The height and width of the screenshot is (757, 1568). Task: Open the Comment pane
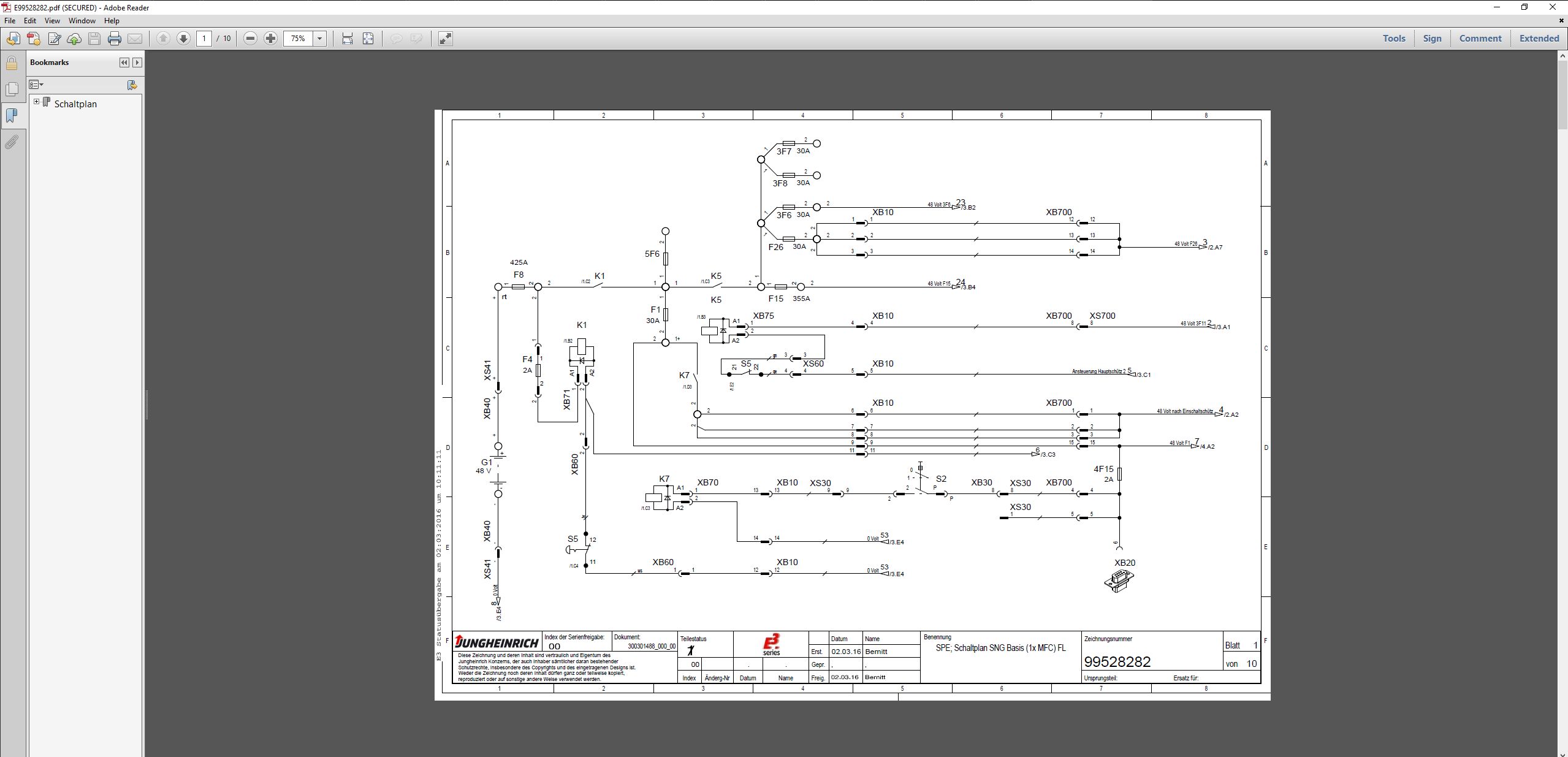1480,38
